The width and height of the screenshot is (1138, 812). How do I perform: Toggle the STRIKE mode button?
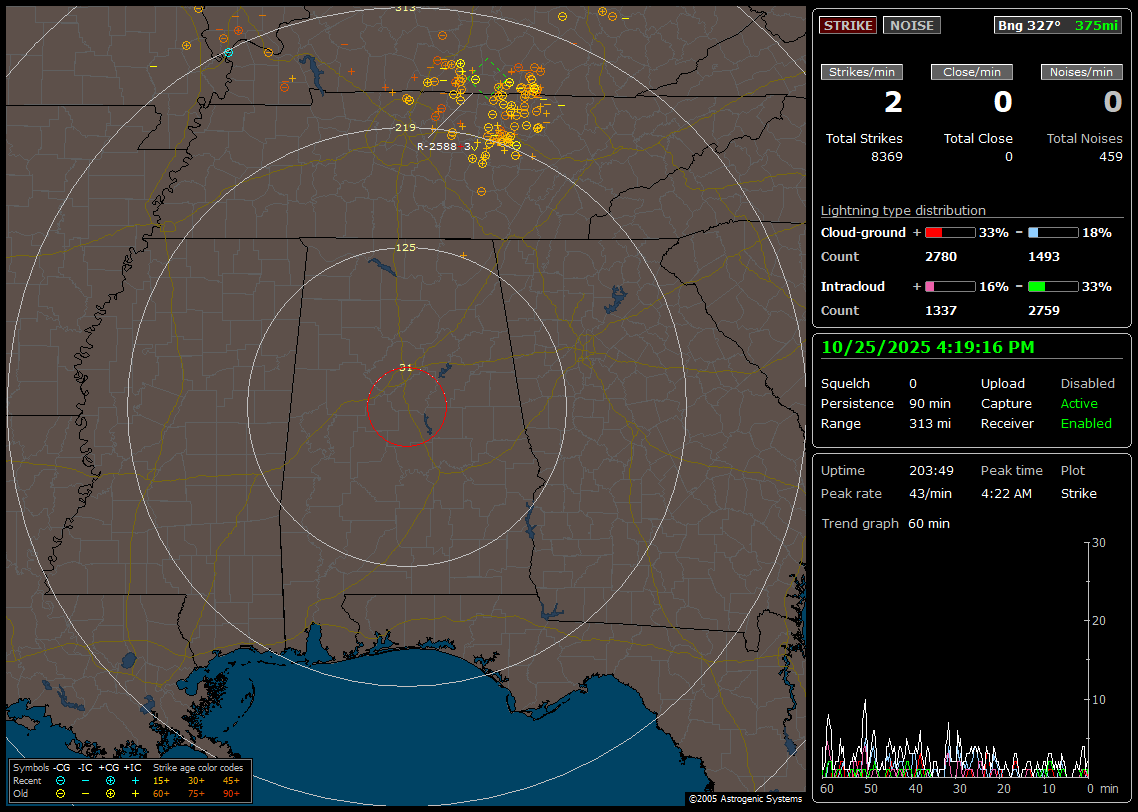click(x=848, y=25)
